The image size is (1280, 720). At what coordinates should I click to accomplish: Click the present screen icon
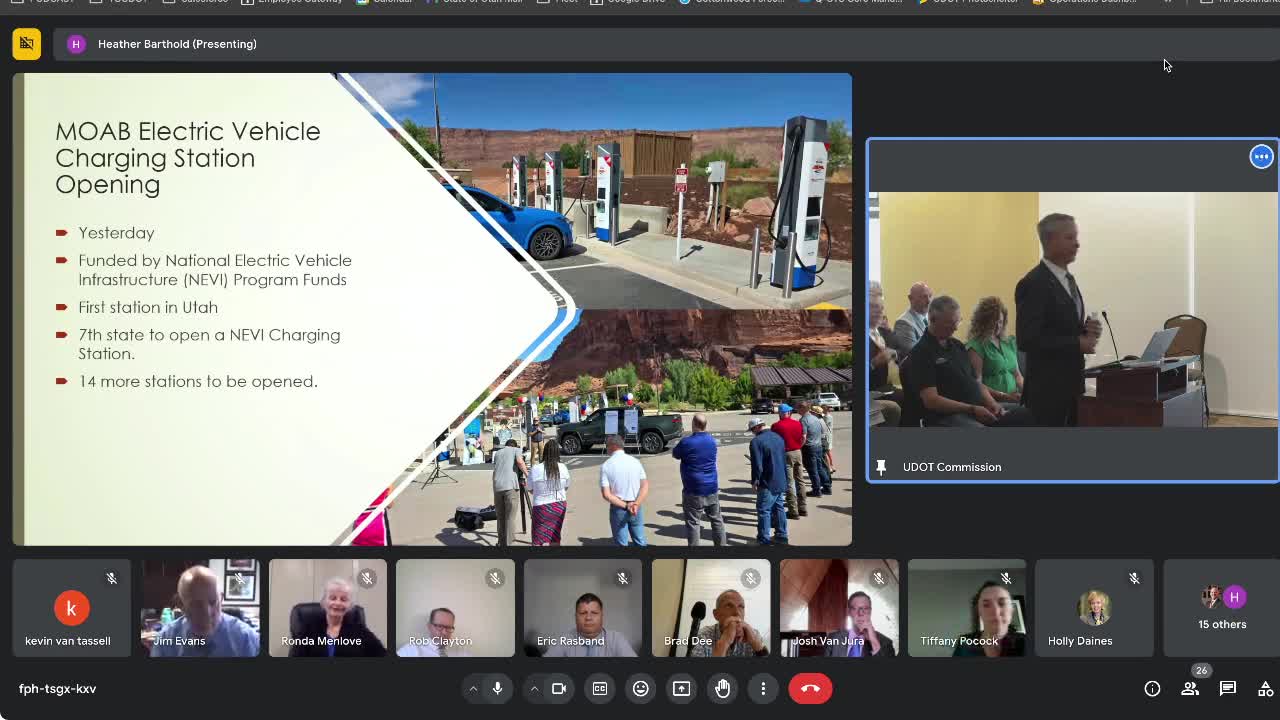682,688
